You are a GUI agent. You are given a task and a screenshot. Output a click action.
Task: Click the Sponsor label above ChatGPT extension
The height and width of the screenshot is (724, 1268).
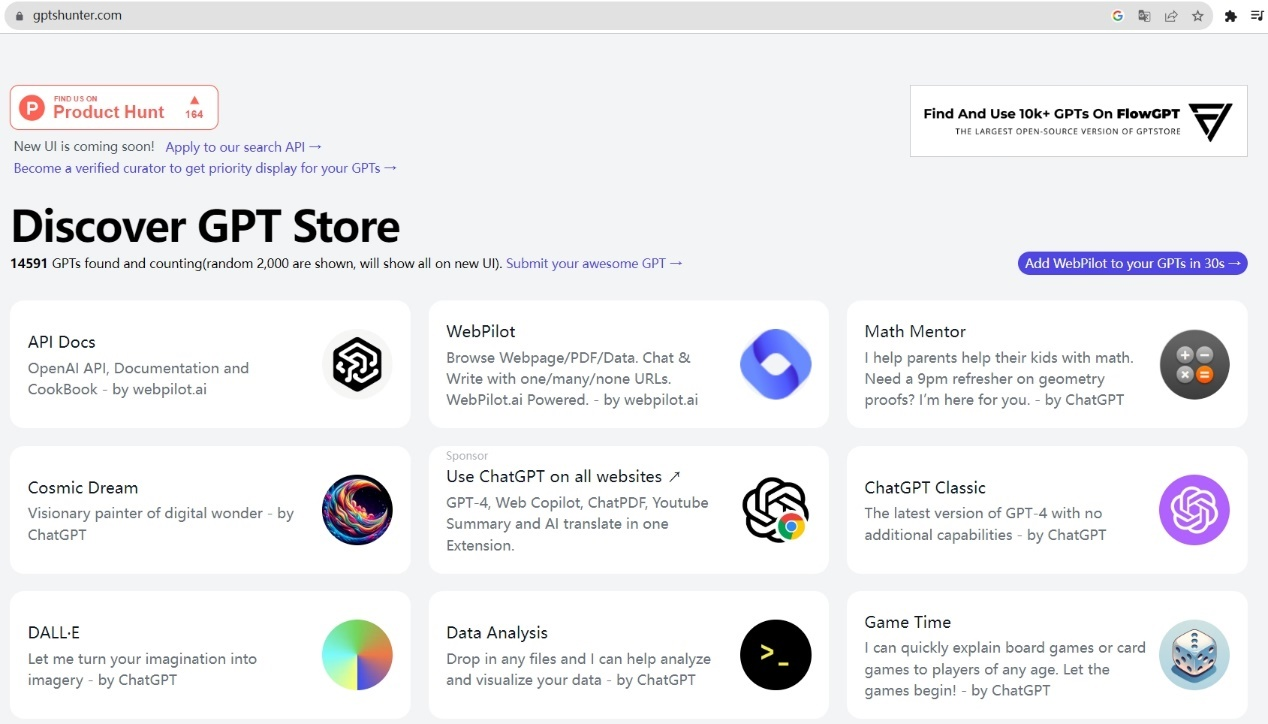(x=467, y=456)
